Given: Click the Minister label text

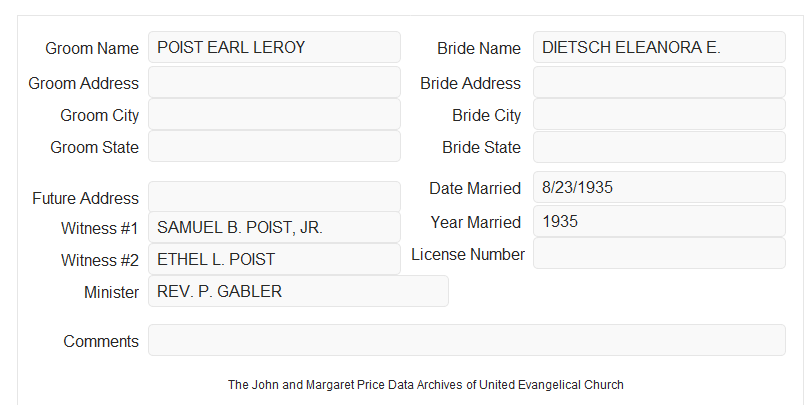Looking at the screenshot, I should [111, 292].
